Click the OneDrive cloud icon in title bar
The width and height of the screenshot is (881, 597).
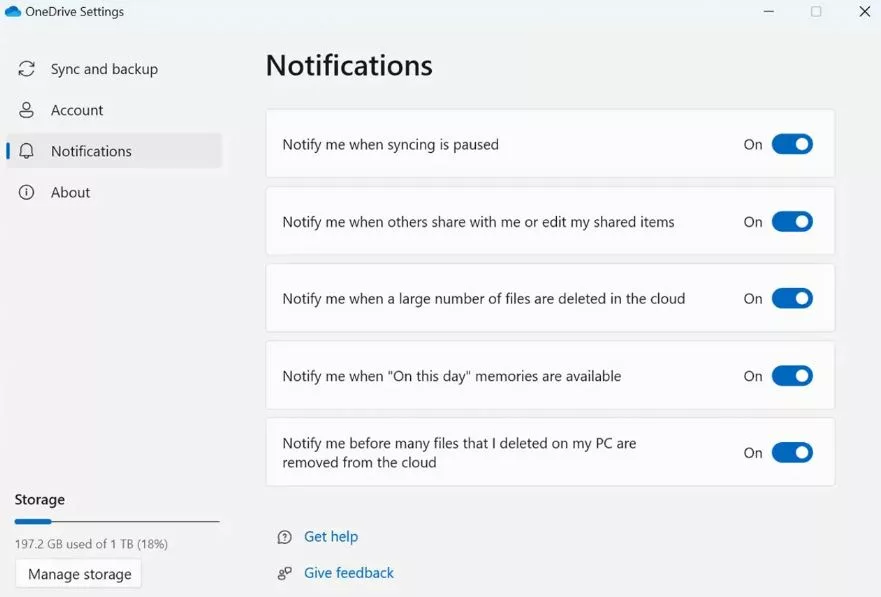tap(12, 11)
